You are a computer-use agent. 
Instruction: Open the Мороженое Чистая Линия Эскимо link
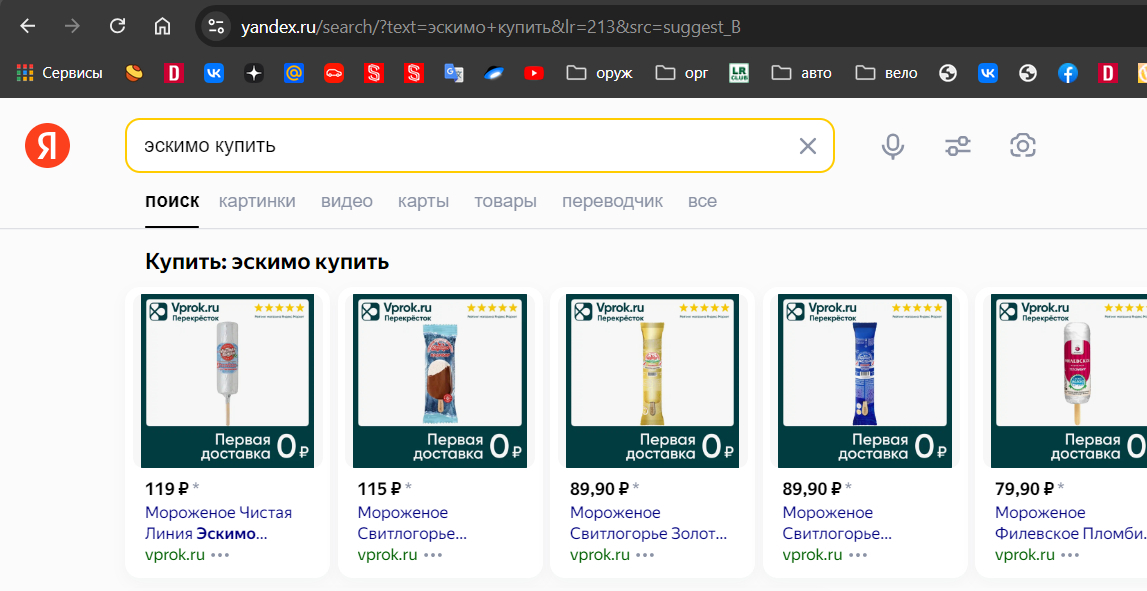click(x=218, y=522)
